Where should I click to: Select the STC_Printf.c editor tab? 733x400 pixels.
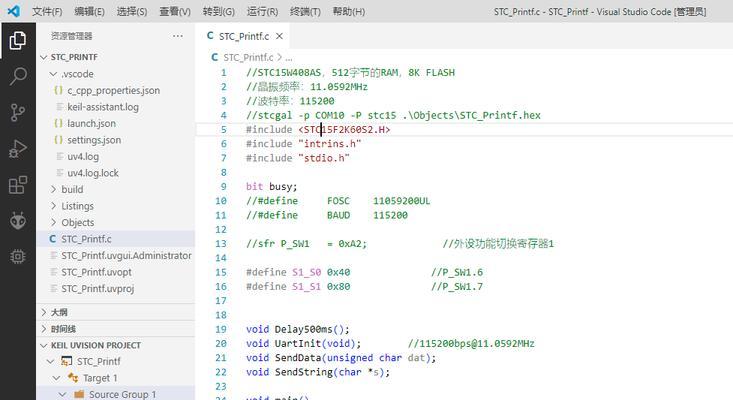tap(244, 36)
